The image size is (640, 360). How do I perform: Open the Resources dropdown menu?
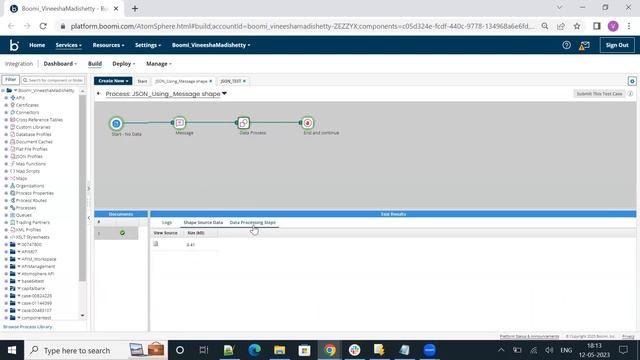108,45
